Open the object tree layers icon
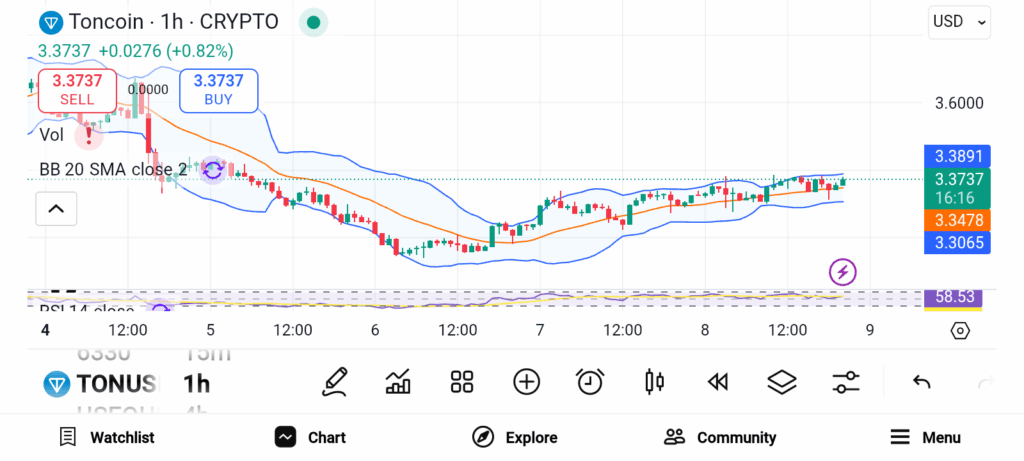1024x461 pixels. [781, 381]
